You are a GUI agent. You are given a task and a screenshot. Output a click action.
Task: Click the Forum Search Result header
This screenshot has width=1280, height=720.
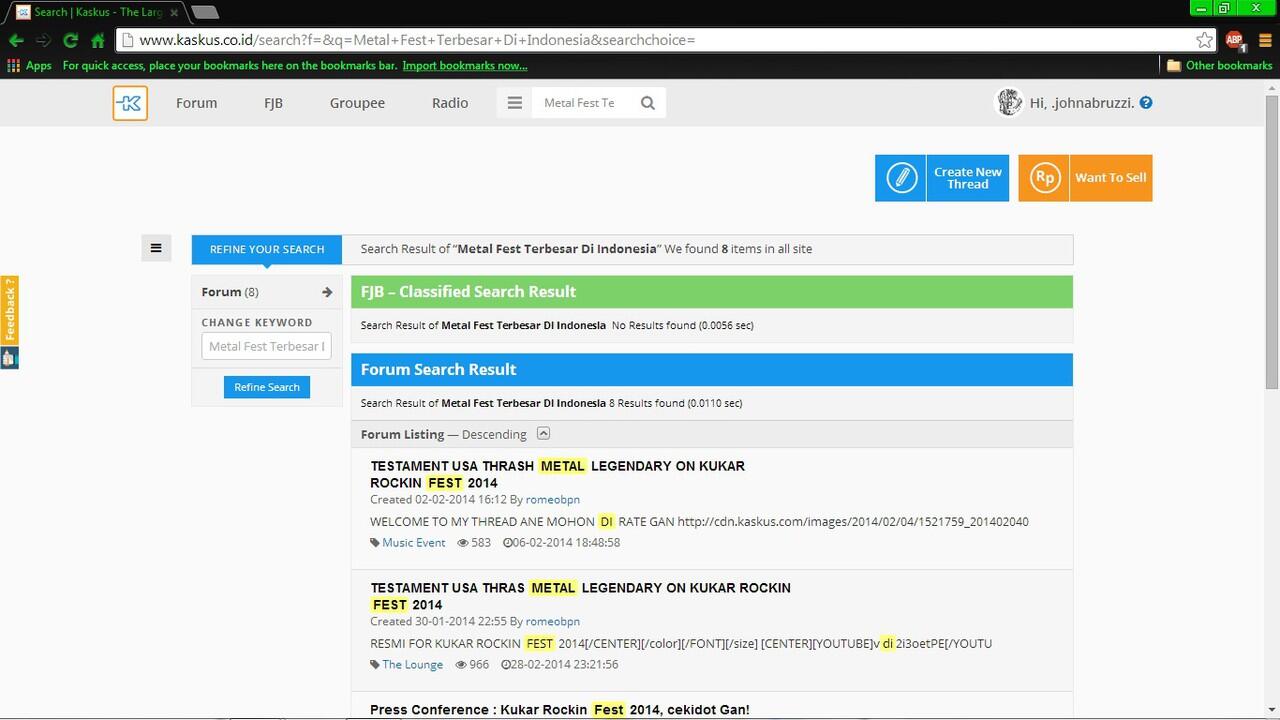(x=712, y=370)
